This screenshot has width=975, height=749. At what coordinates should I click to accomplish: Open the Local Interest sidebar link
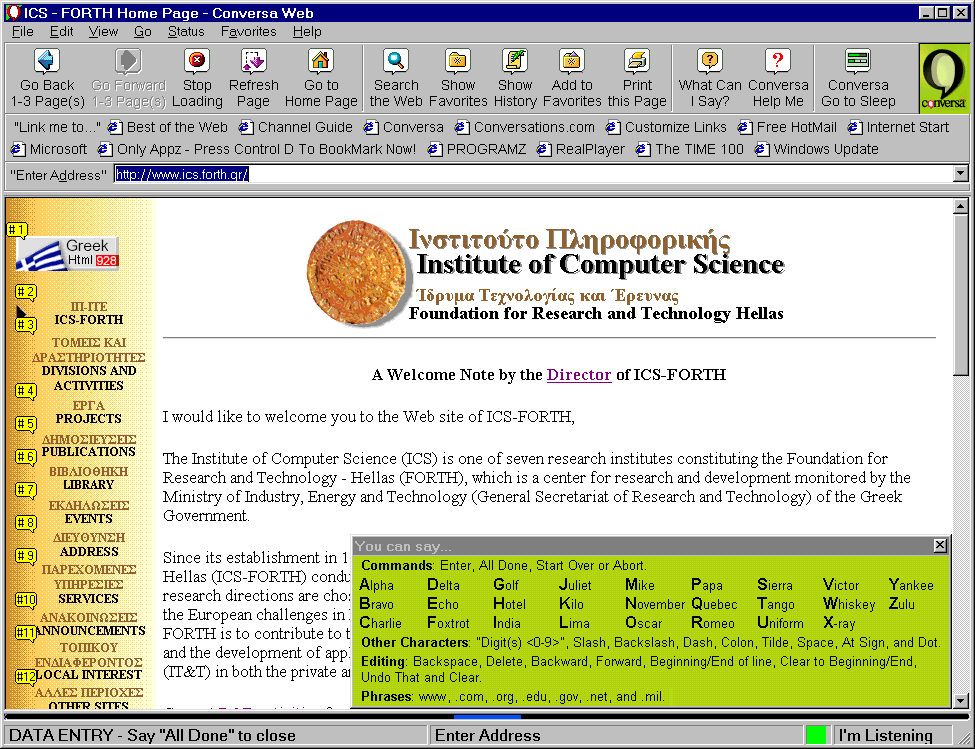point(89,661)
